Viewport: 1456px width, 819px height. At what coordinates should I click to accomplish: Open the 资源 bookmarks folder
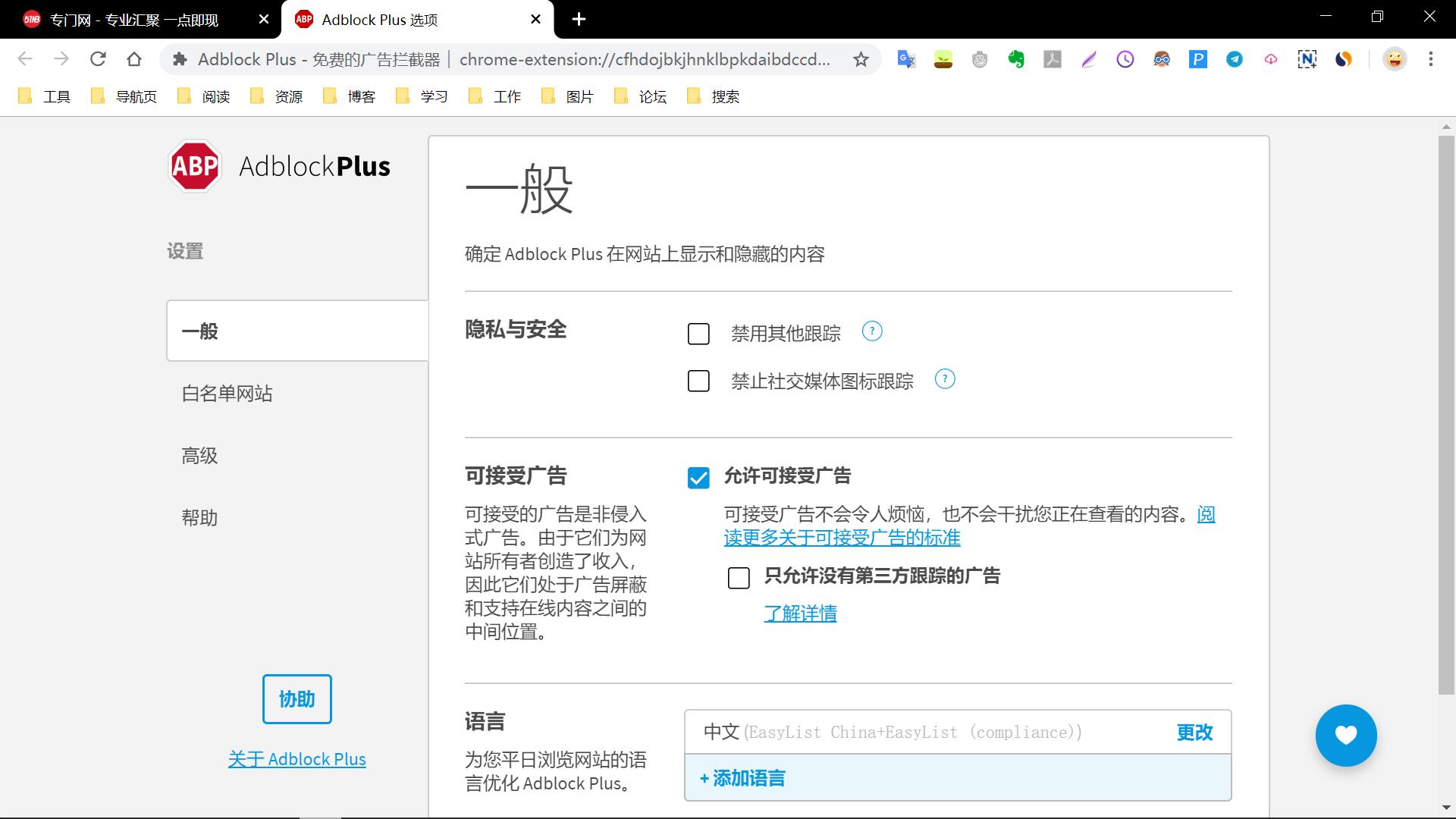278,96
